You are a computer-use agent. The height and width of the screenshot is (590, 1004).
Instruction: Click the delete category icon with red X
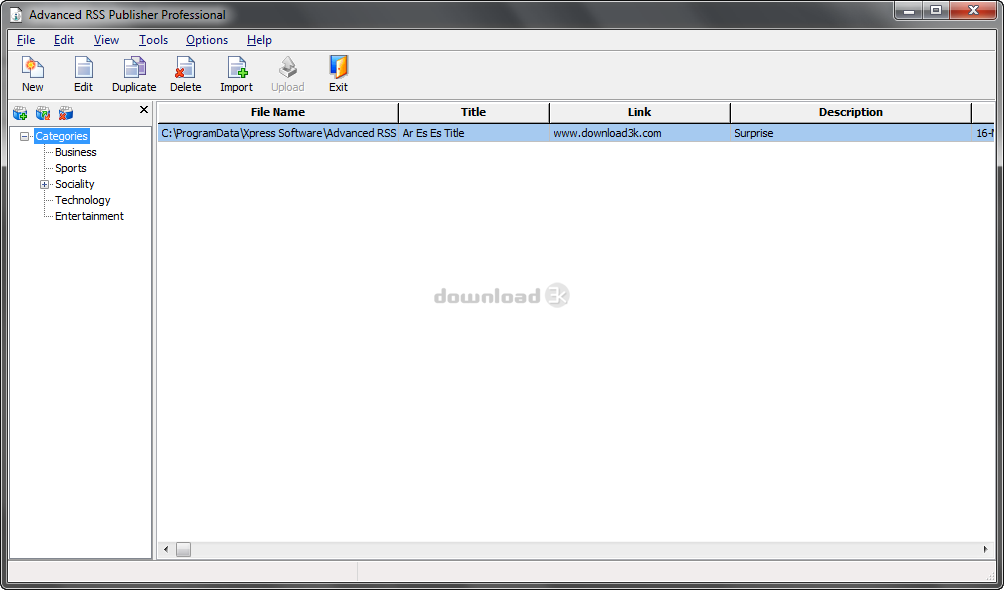[66, 113]
